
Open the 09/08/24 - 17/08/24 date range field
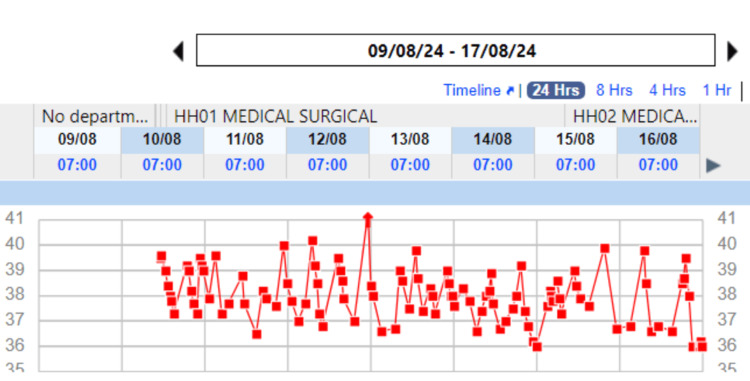(456, 50)
